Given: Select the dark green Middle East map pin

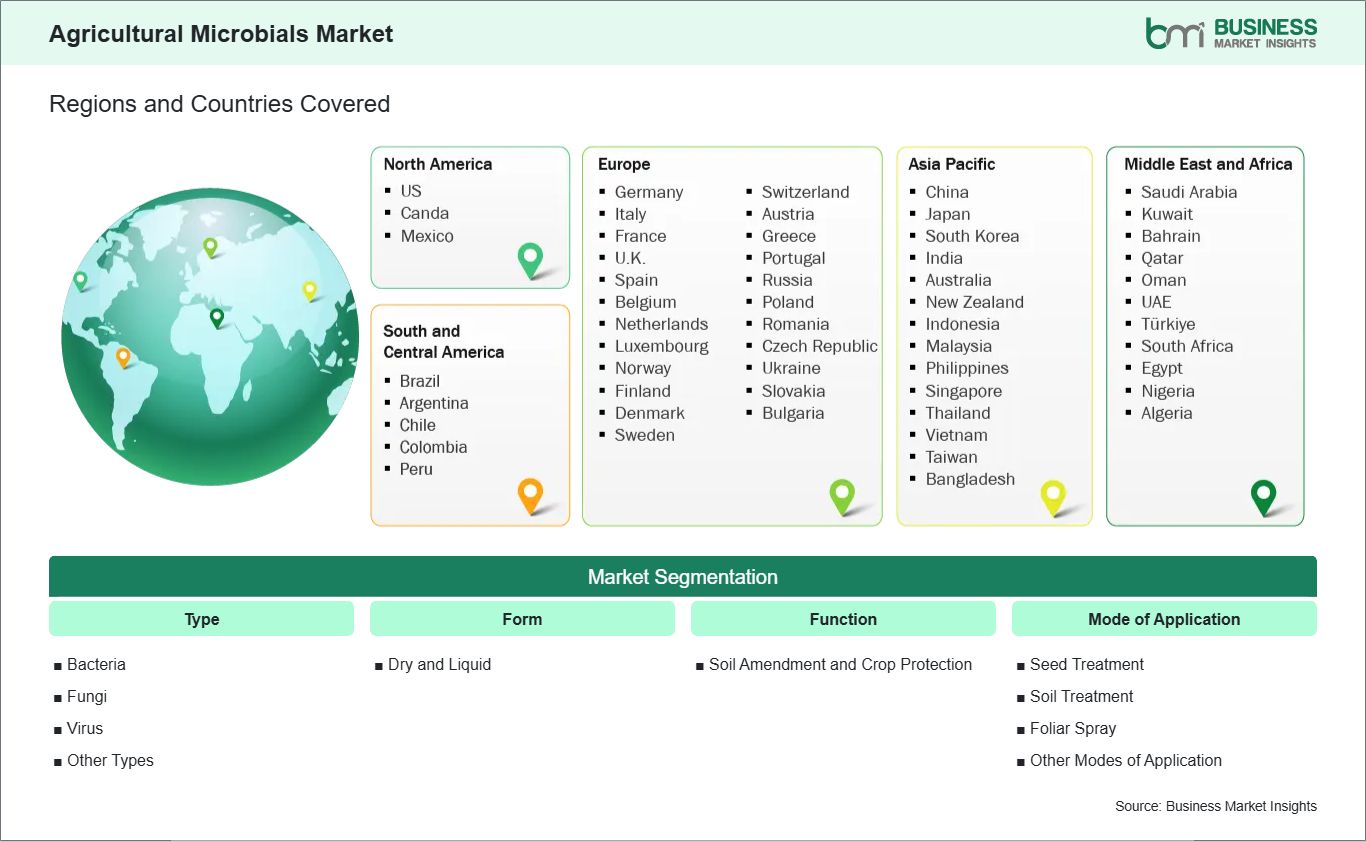Looking at the screenshot, I should tap(1263, 494).
